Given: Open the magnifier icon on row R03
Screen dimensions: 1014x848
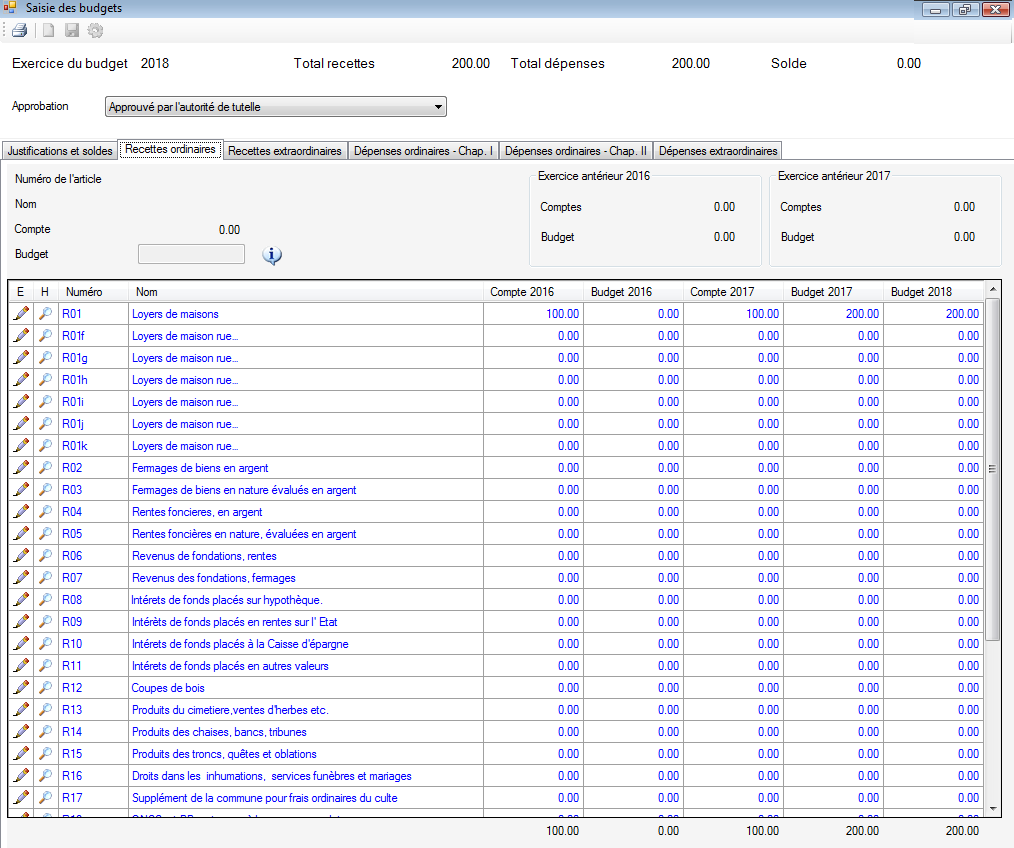Looking at the screenshot, I should click(45, 490).
